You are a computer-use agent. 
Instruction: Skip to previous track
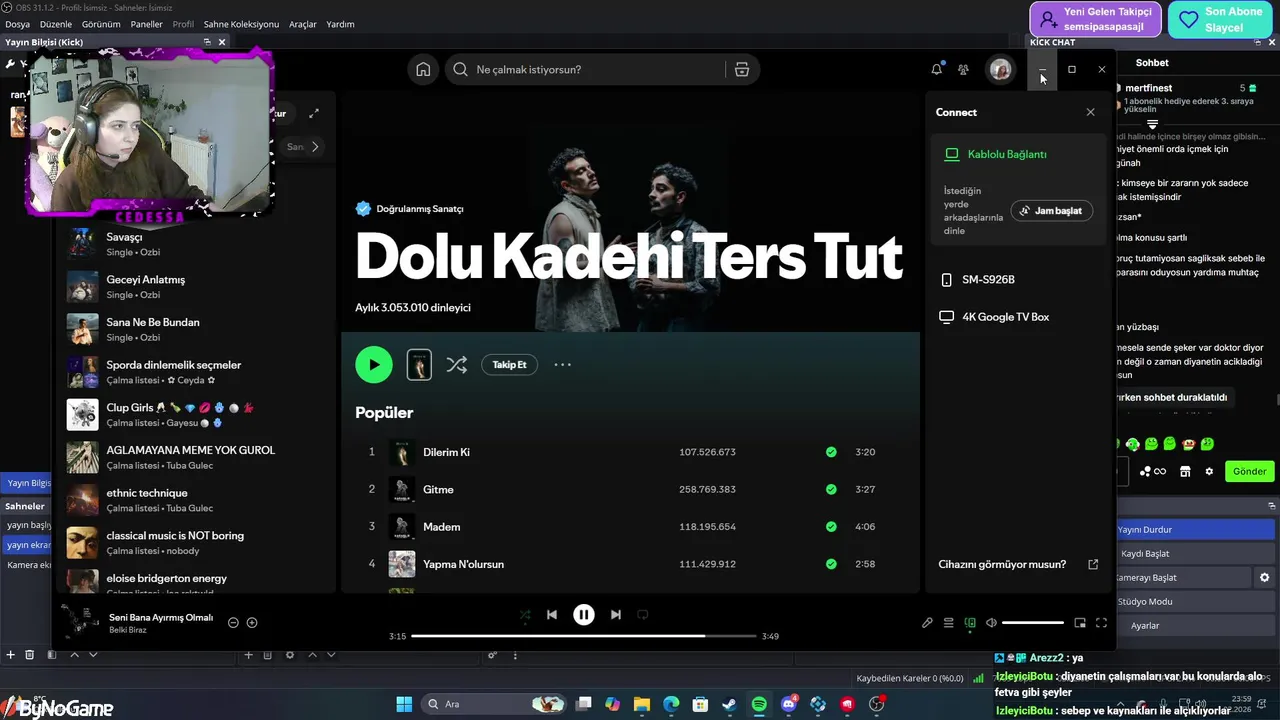click(x=552, y=615)
